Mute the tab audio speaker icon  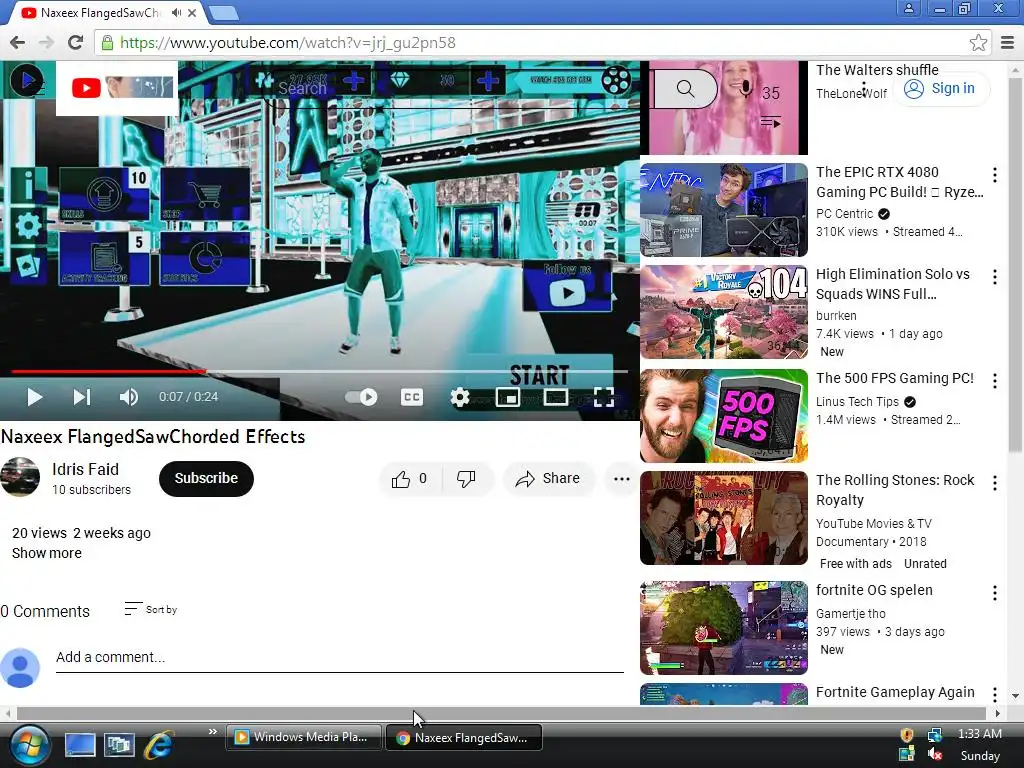click(176, 12)
